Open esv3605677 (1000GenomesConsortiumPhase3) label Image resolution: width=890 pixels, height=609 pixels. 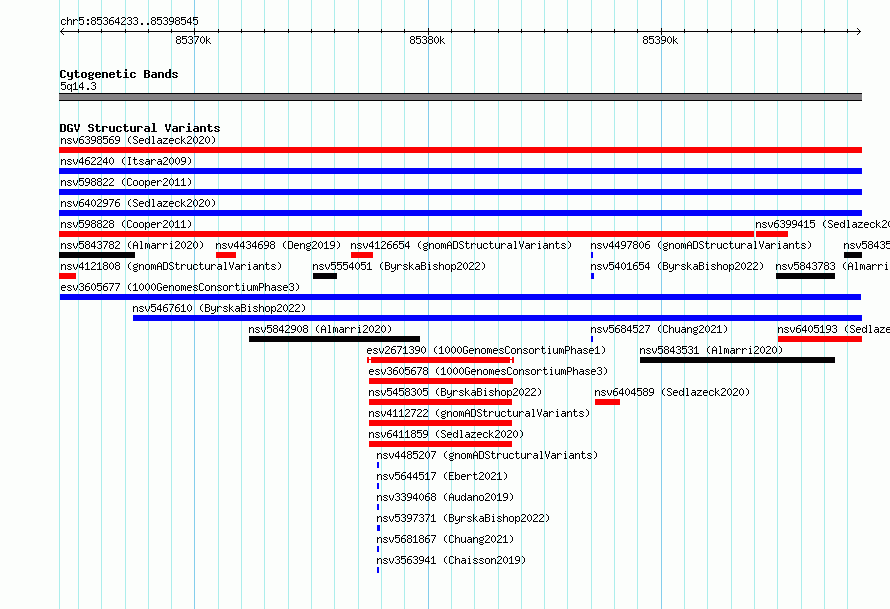pos(180,287)
